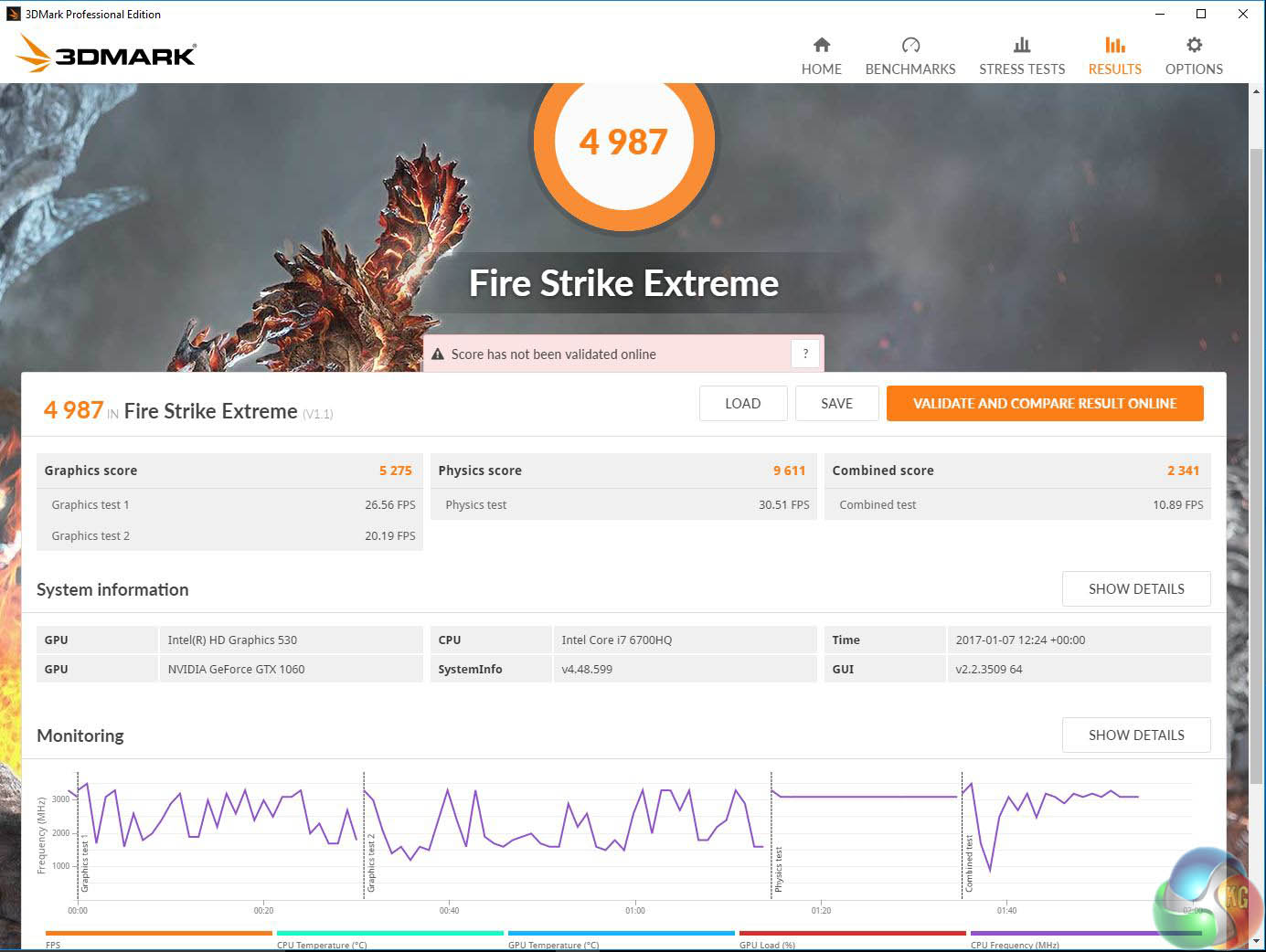
Task: Click the 'Score has not been validated online' message
Action: [x=553, y=354]
